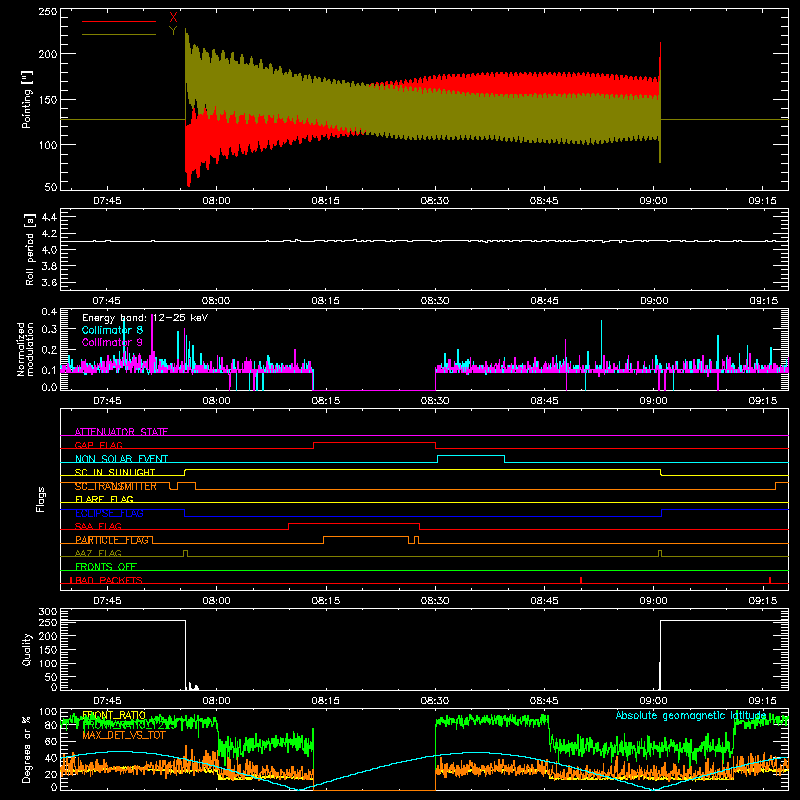Click the 60 value on the Degrees axis
Image resolution: width=800 pixels, height=800 pixels.
[51, 742]
